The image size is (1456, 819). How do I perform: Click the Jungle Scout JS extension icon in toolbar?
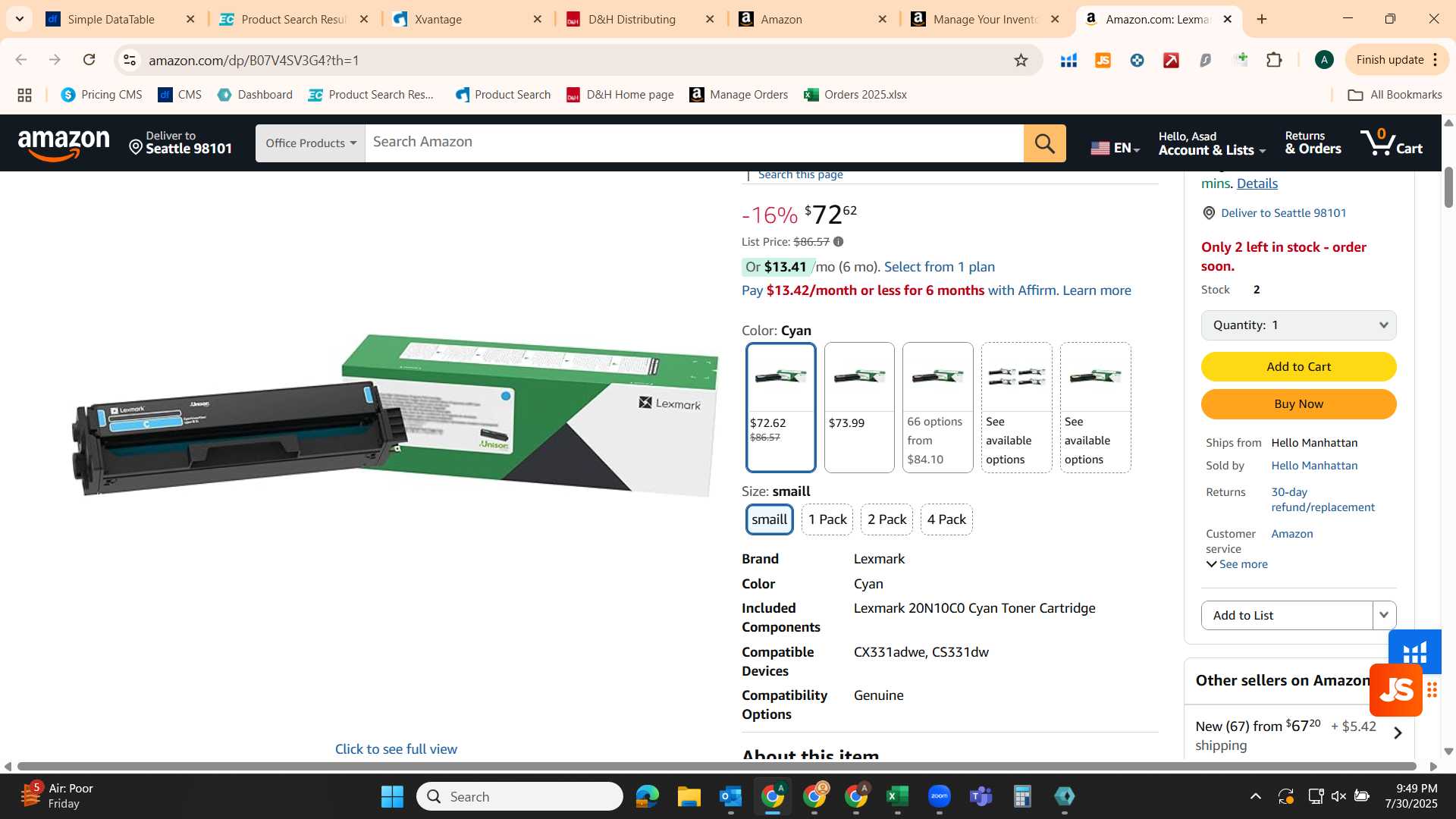pos(1103,60)
